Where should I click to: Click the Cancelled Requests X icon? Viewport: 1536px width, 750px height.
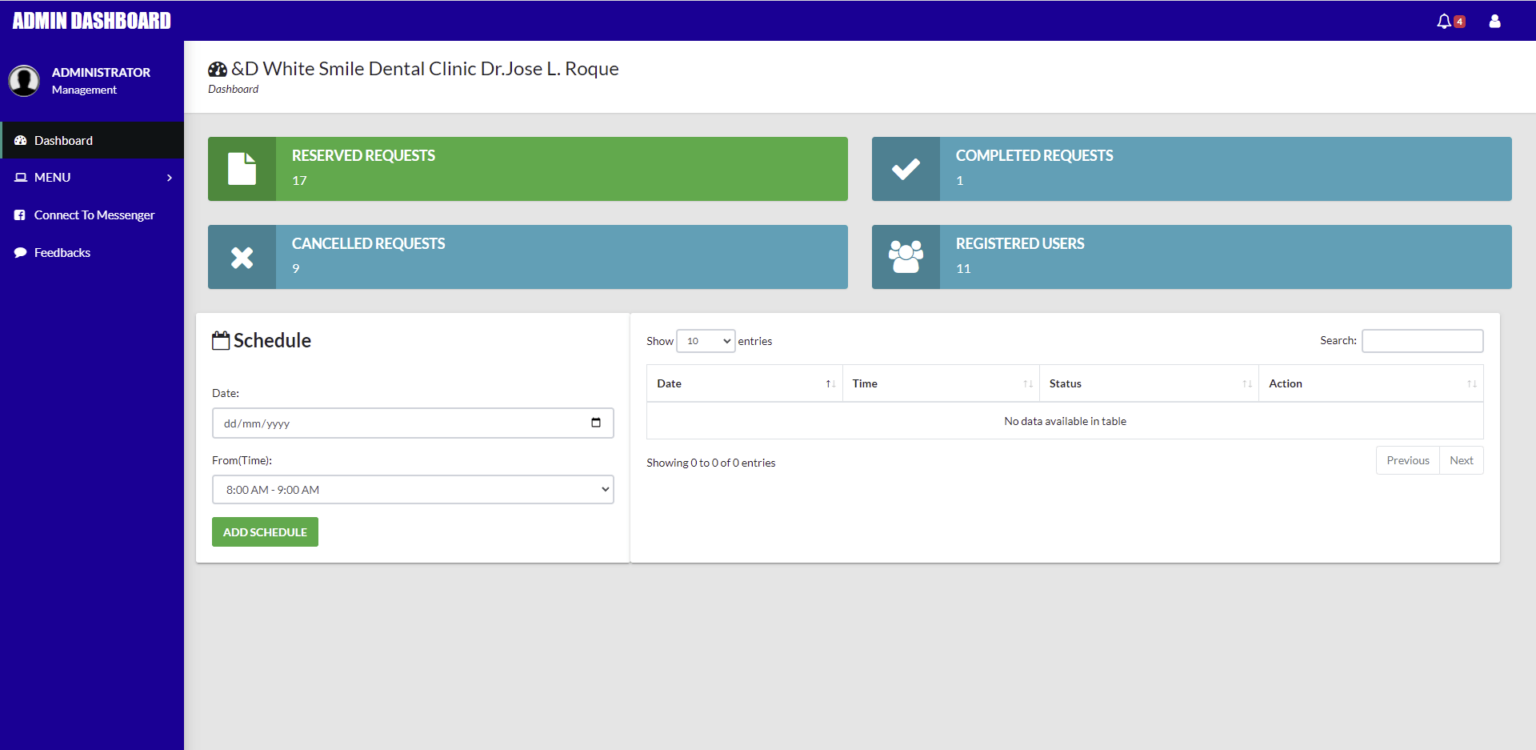(x=241, y=256)
